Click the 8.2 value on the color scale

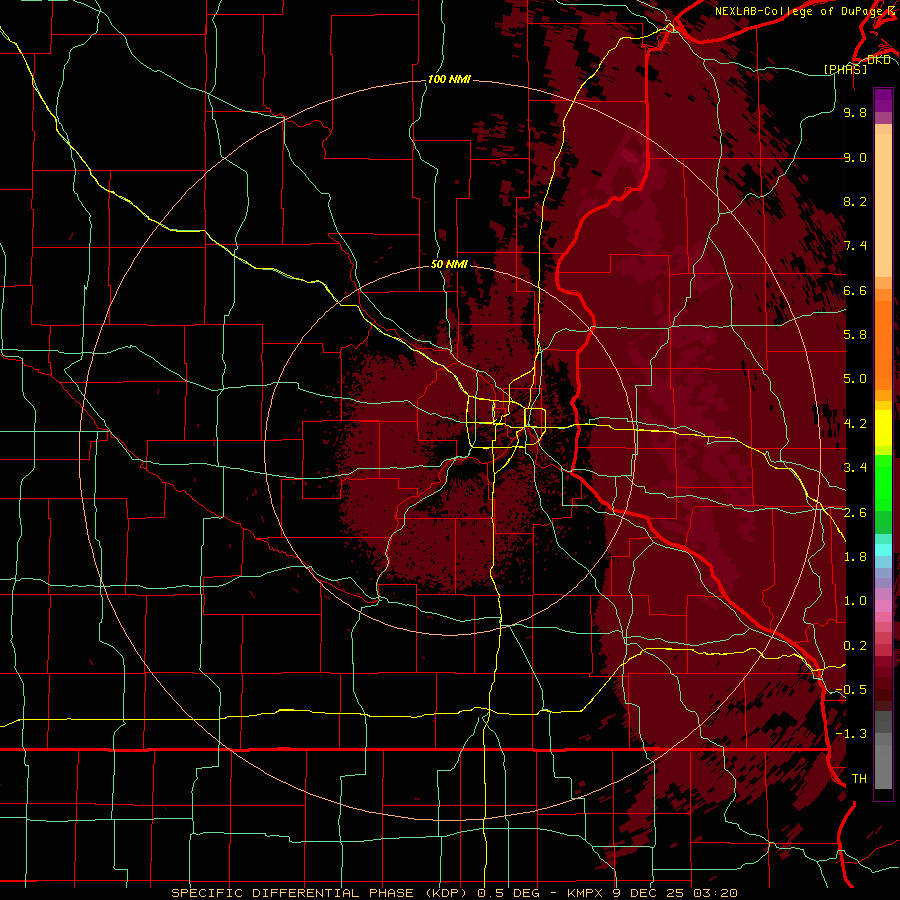[855, 201]
